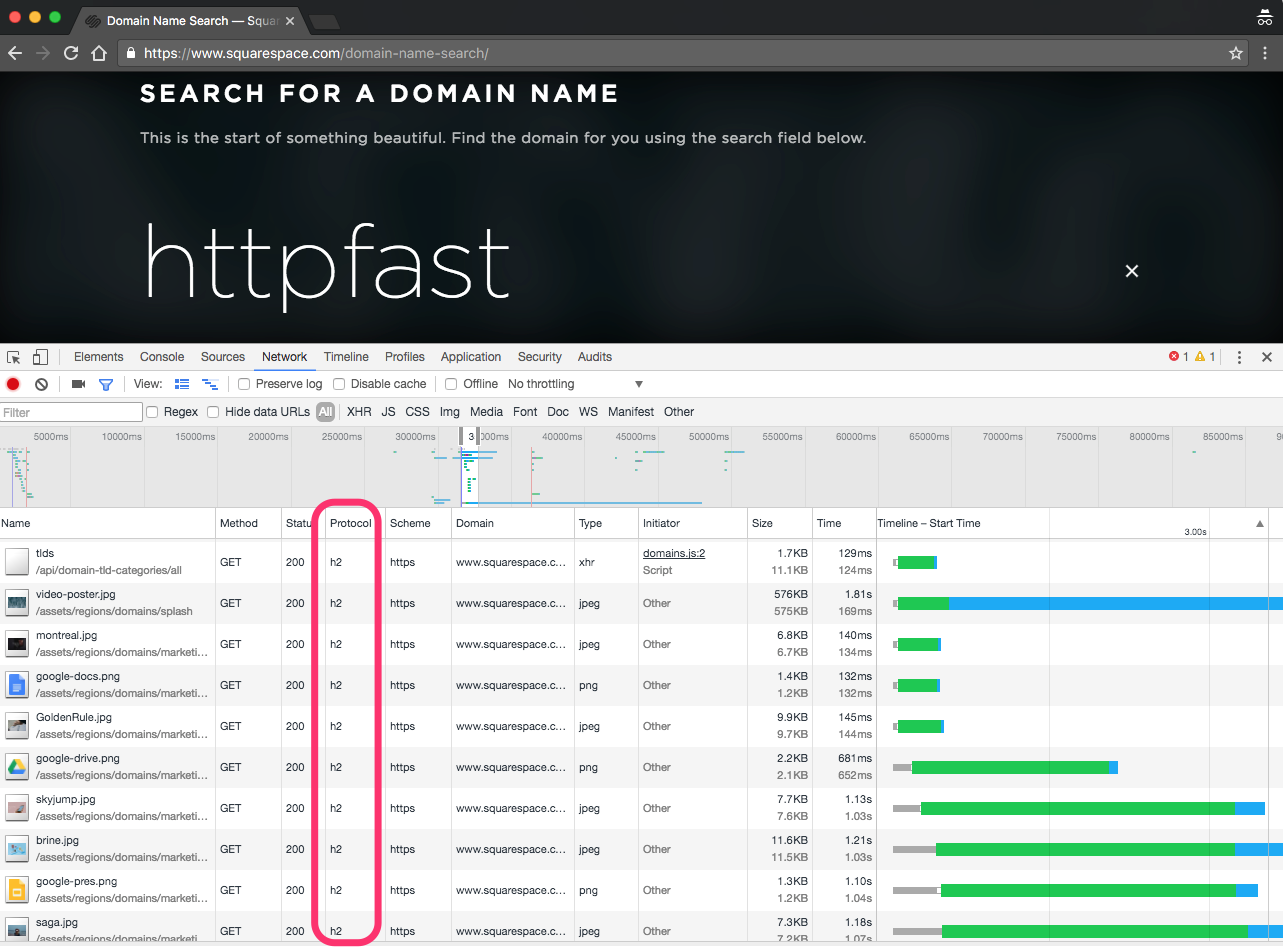
Task: Toggle the network filter funnel icon
Action: click(x=106, y=384)
